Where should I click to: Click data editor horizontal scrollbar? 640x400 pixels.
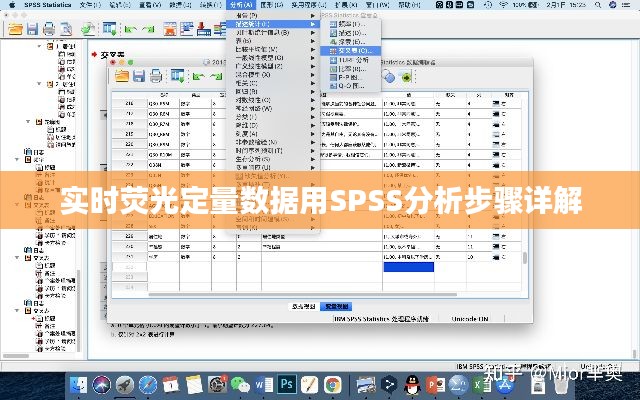302,294
